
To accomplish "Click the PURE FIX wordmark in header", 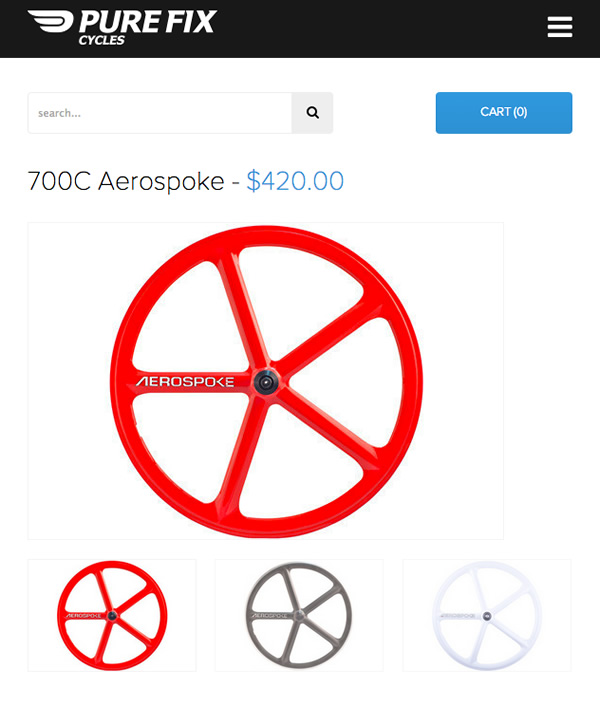I will point(148,22).
